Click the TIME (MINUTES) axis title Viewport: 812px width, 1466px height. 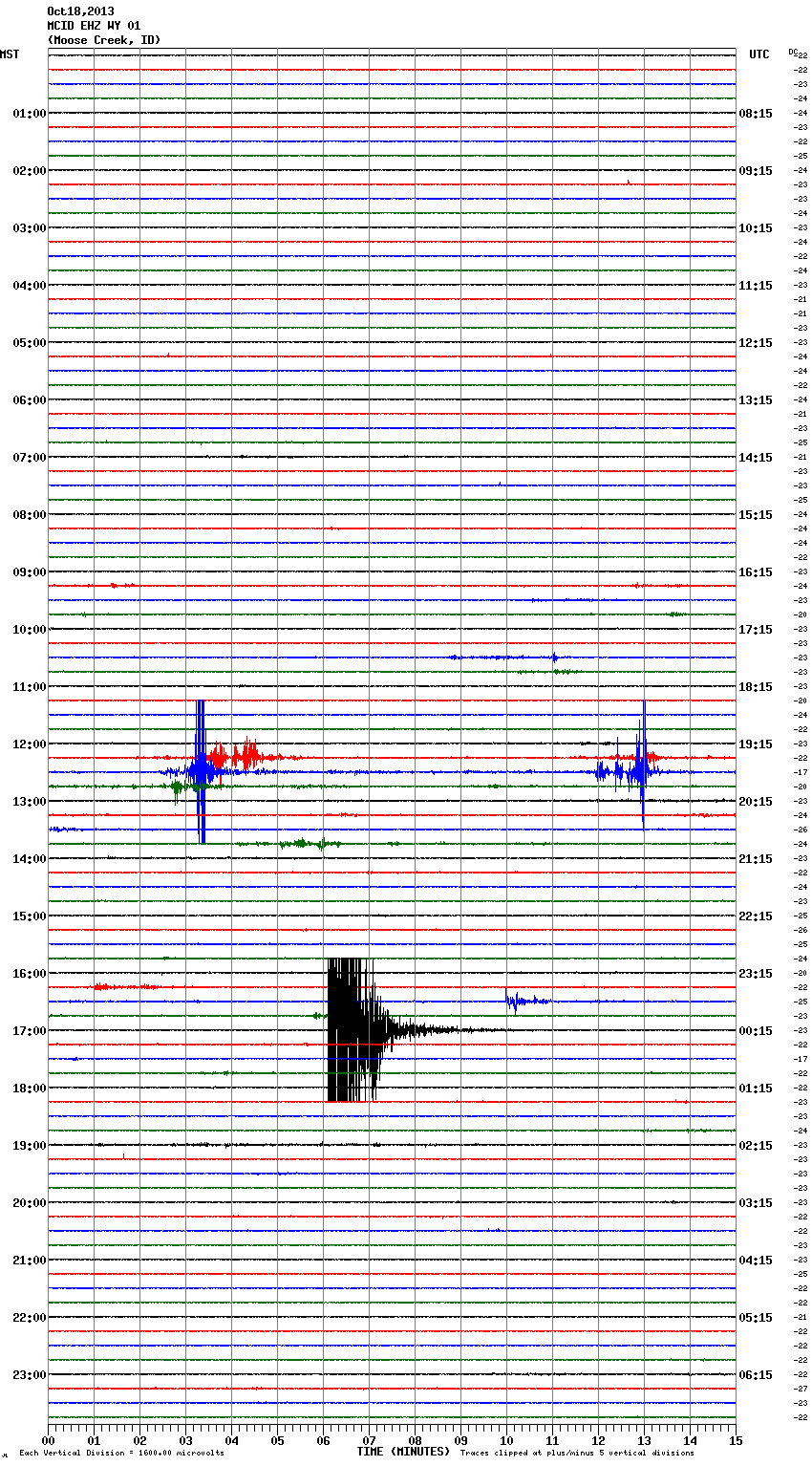click(403, 1452)
